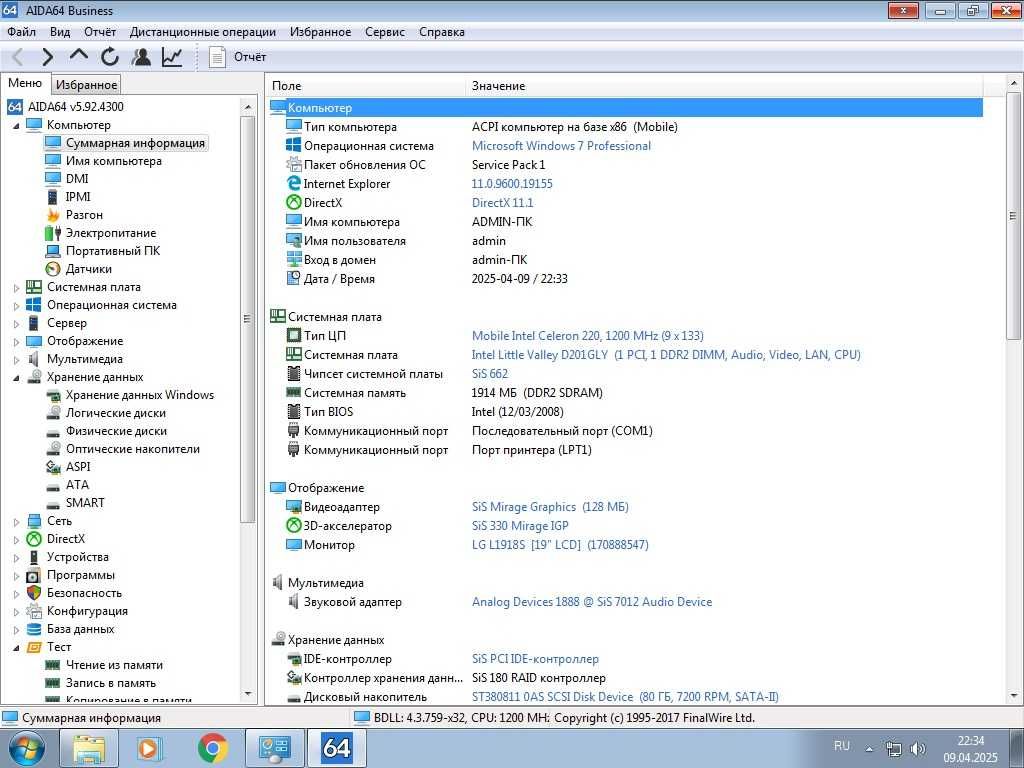The height and width of the screenshot is (768, 1024).
Task: Select Запись в память in the tree
Action: click(111, 683)
